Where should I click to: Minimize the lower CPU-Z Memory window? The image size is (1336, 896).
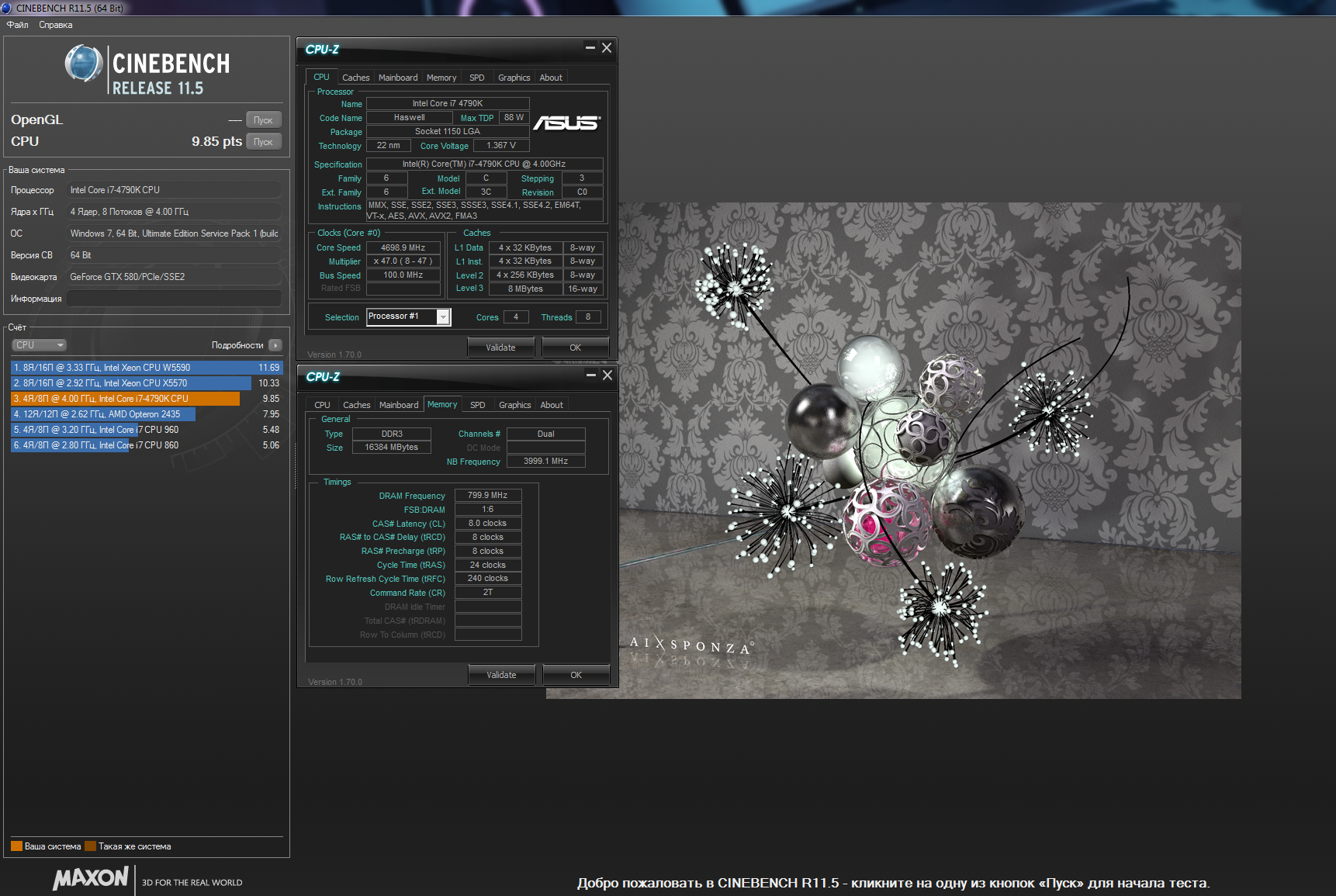591,375
